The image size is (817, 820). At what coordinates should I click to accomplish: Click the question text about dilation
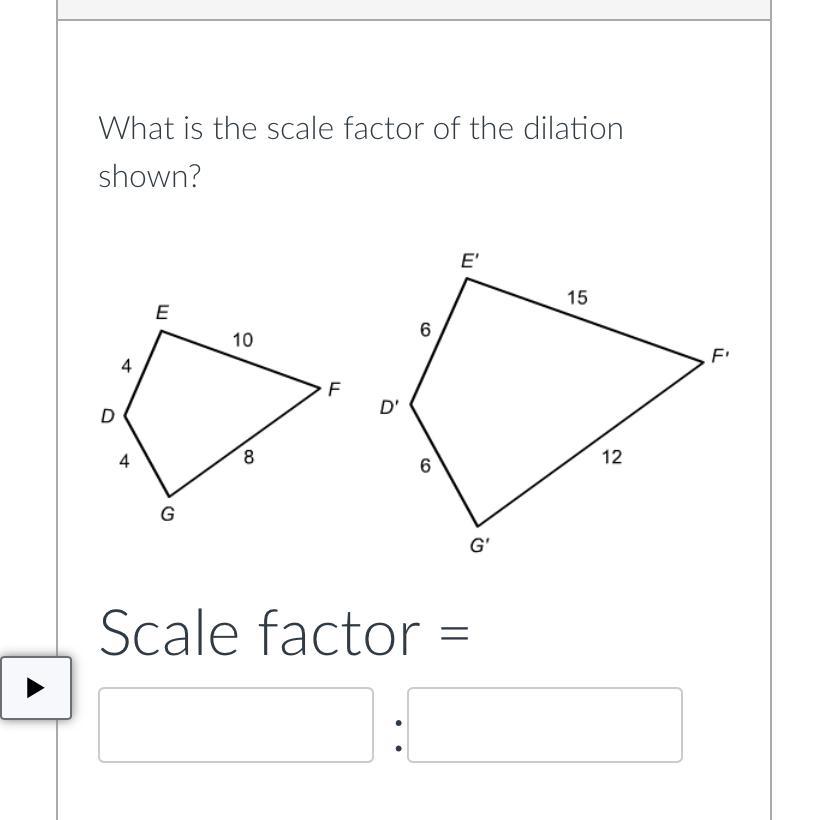(x=360, y=152)
